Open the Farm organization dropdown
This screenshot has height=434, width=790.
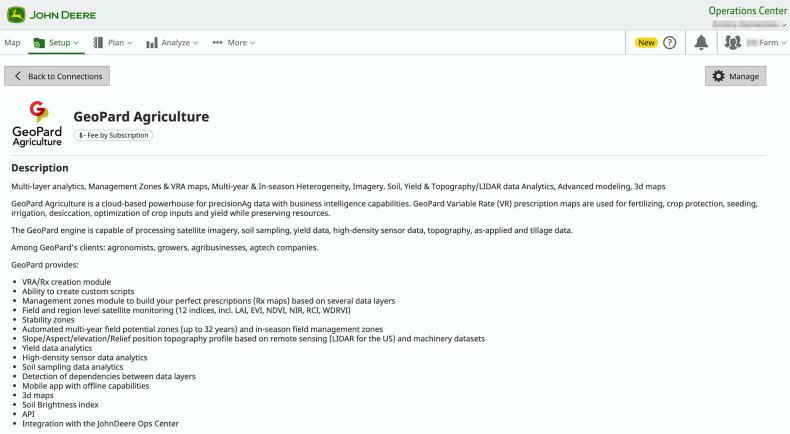[x=771, y=43]
